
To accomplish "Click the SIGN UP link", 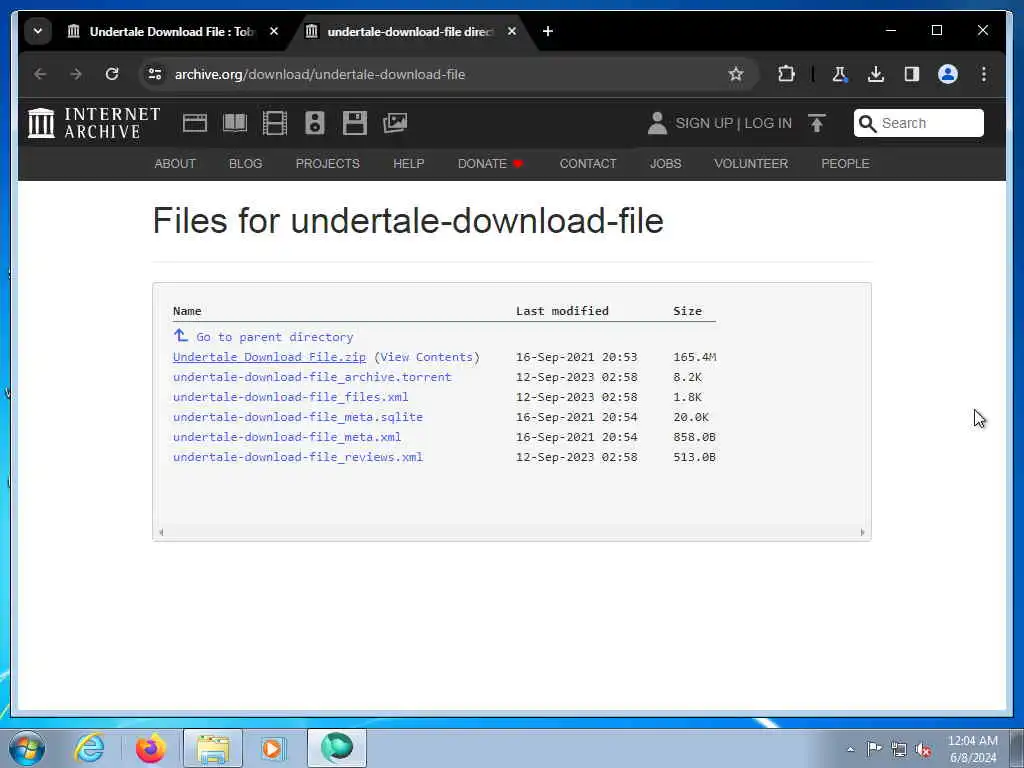I will coord(704,123).
